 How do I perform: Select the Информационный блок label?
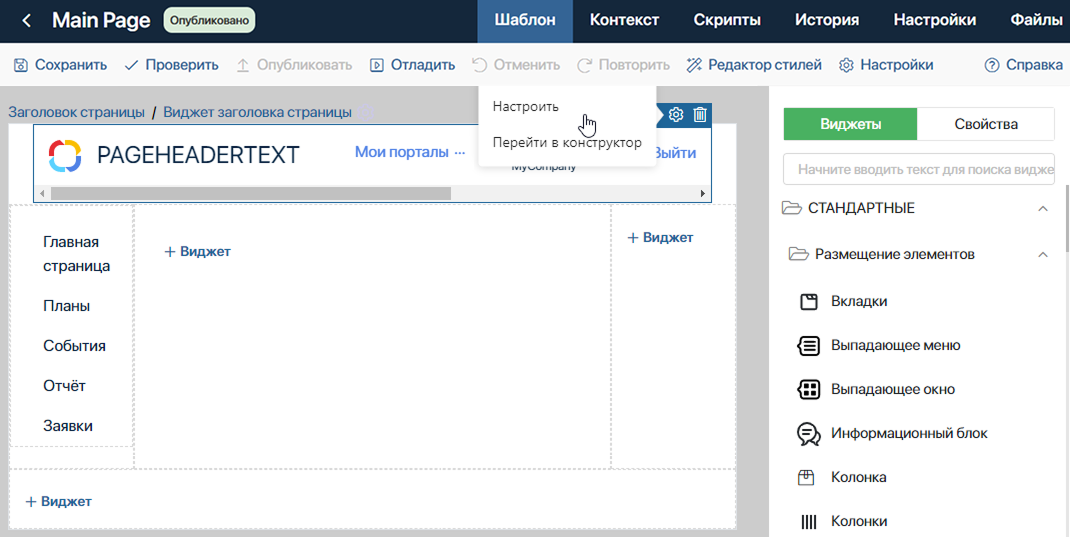[x=909, y=433]
